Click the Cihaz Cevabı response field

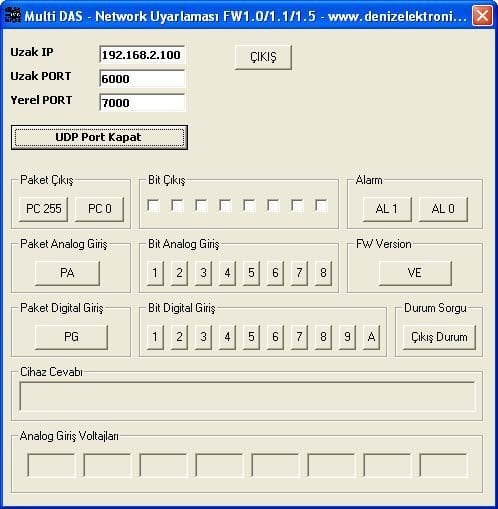pos(247,396)
